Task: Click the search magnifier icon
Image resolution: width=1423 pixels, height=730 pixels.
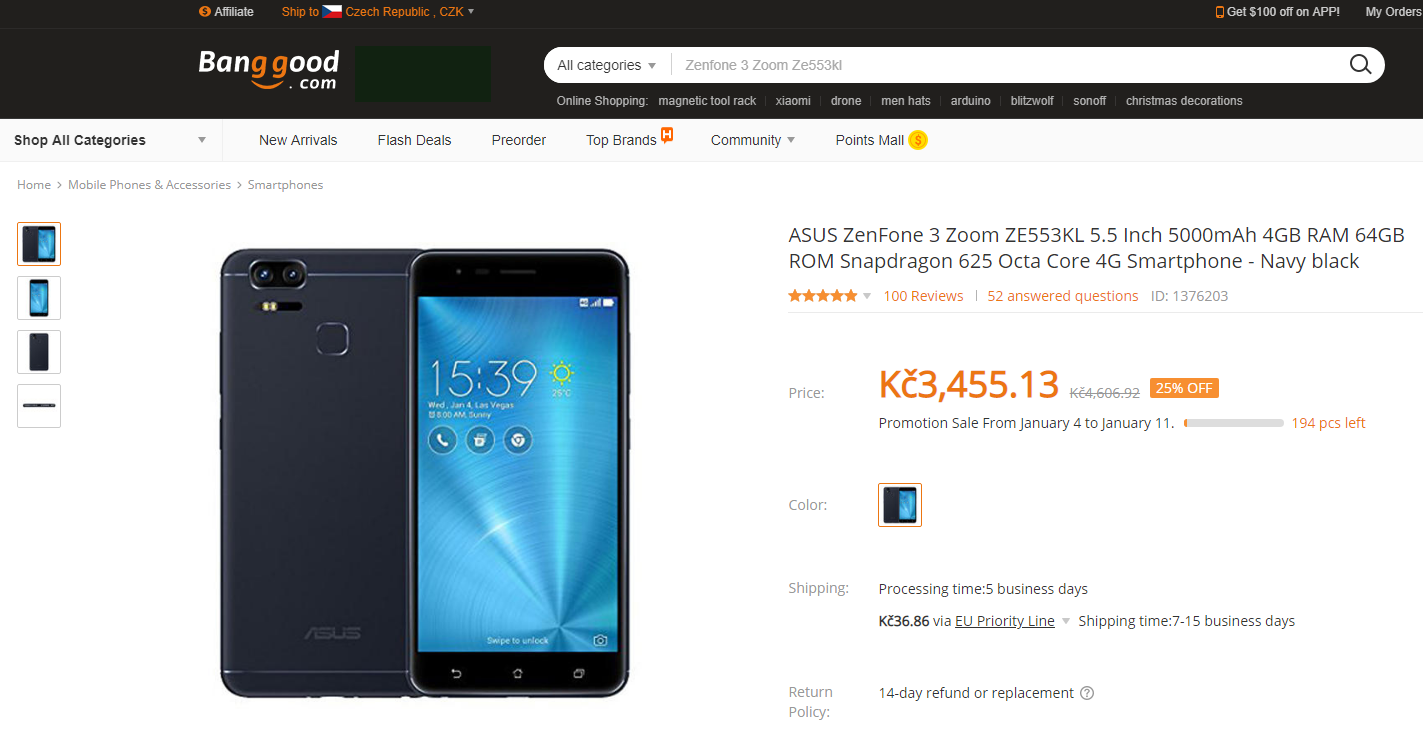Action: tap(1360, 65)
